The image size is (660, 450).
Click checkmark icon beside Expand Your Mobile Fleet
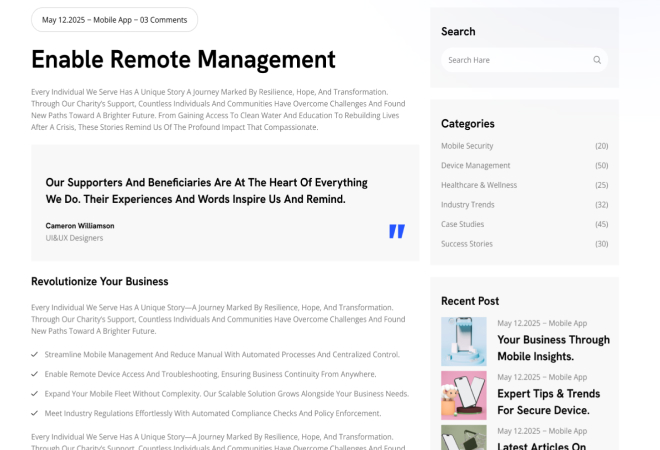pos(35,394)
